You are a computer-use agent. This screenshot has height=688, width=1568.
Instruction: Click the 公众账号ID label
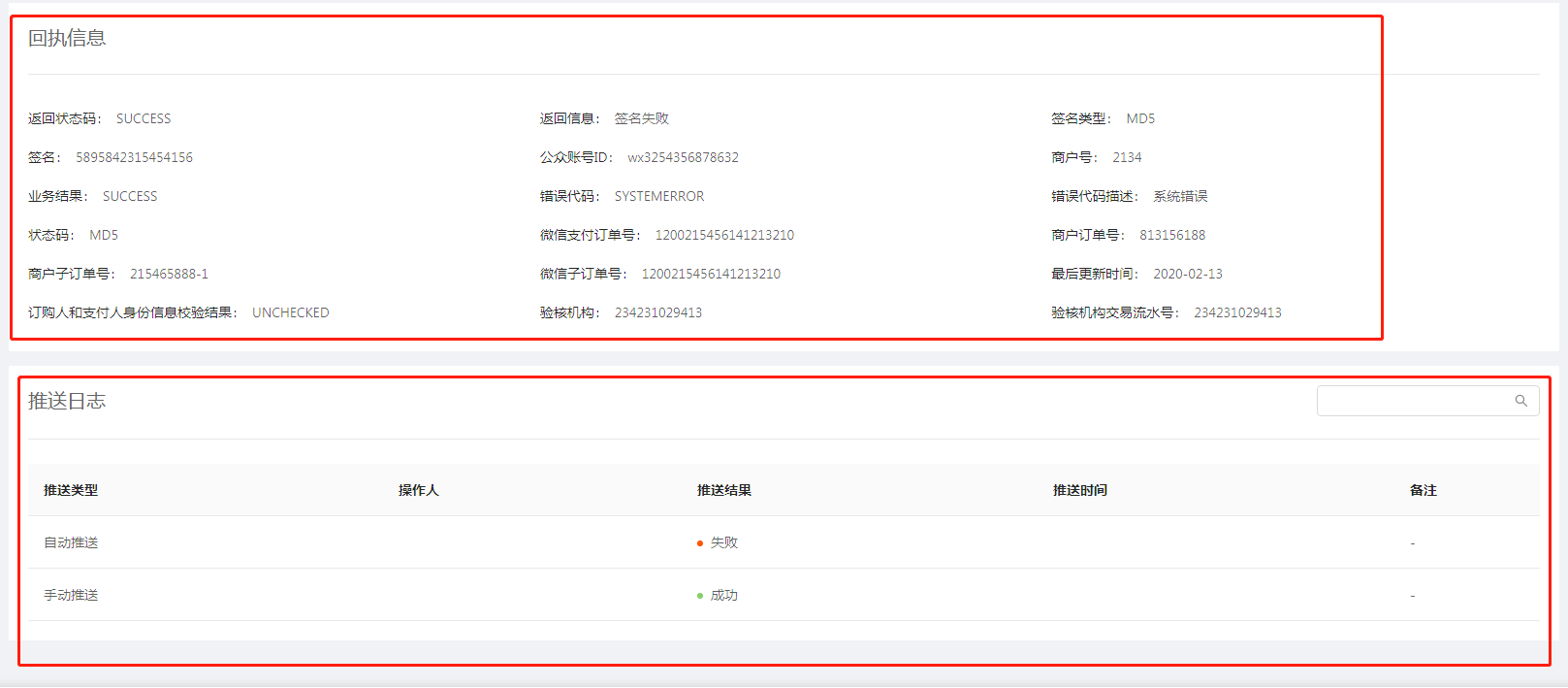(x=576, y=157)
